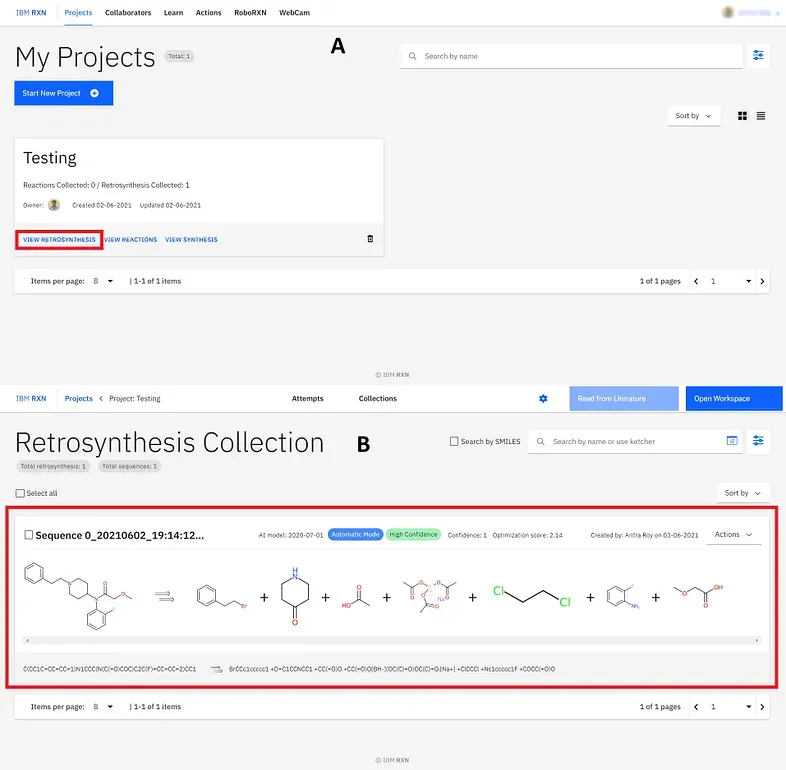Switch to list view icon
786x770 pixels.
(761, 116)
